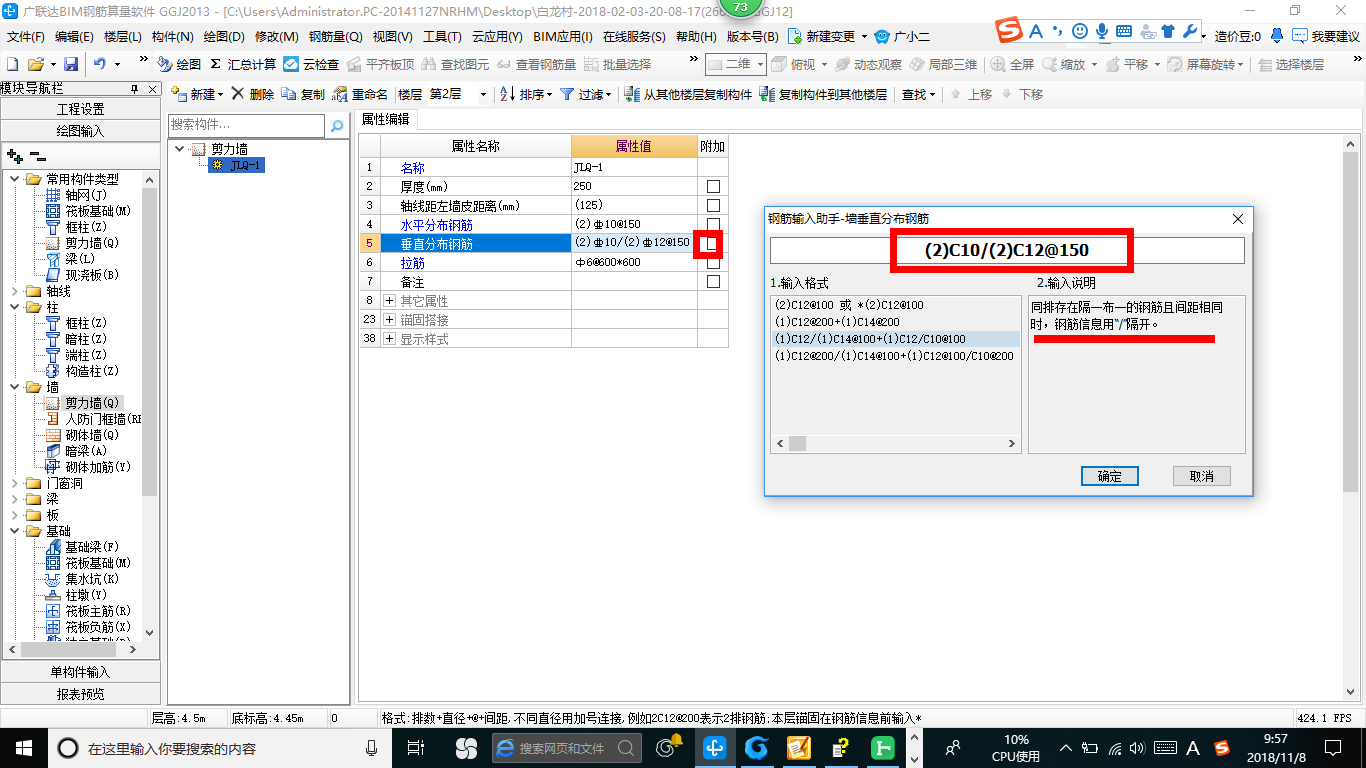Screen dimensions: 1366x768
Task: Click navigation tree vertical scrollbar
Action: (x=150, y=404)
